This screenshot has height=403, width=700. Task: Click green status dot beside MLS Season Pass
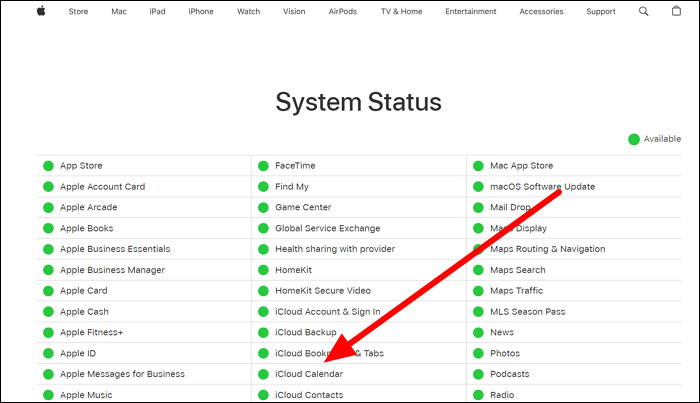(478, 312)
